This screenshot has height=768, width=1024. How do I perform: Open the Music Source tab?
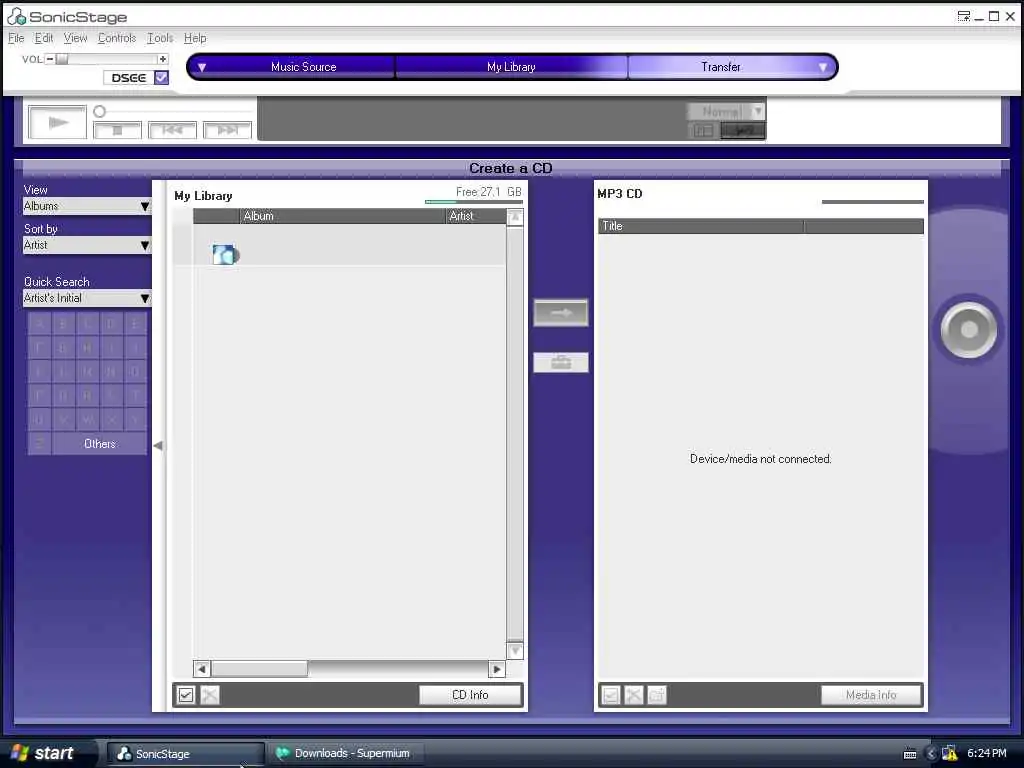[304, 67]
